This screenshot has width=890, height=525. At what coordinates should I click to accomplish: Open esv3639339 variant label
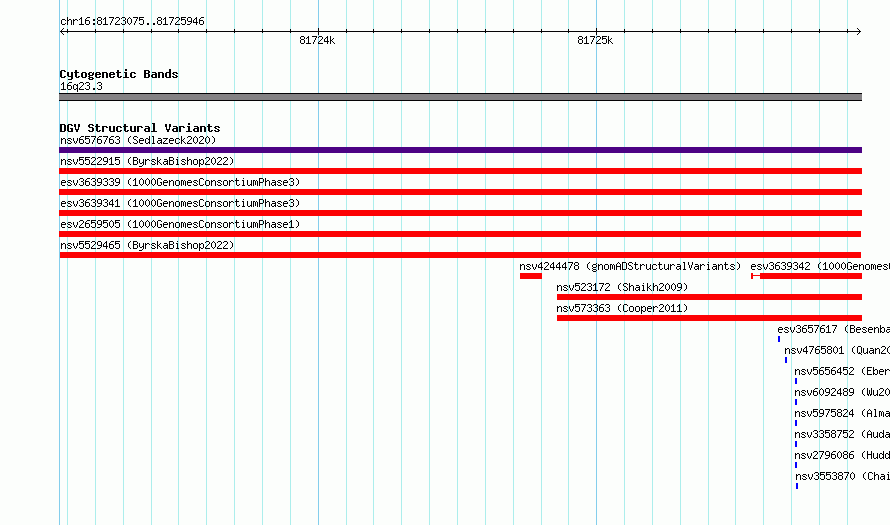tap(180, 182)
